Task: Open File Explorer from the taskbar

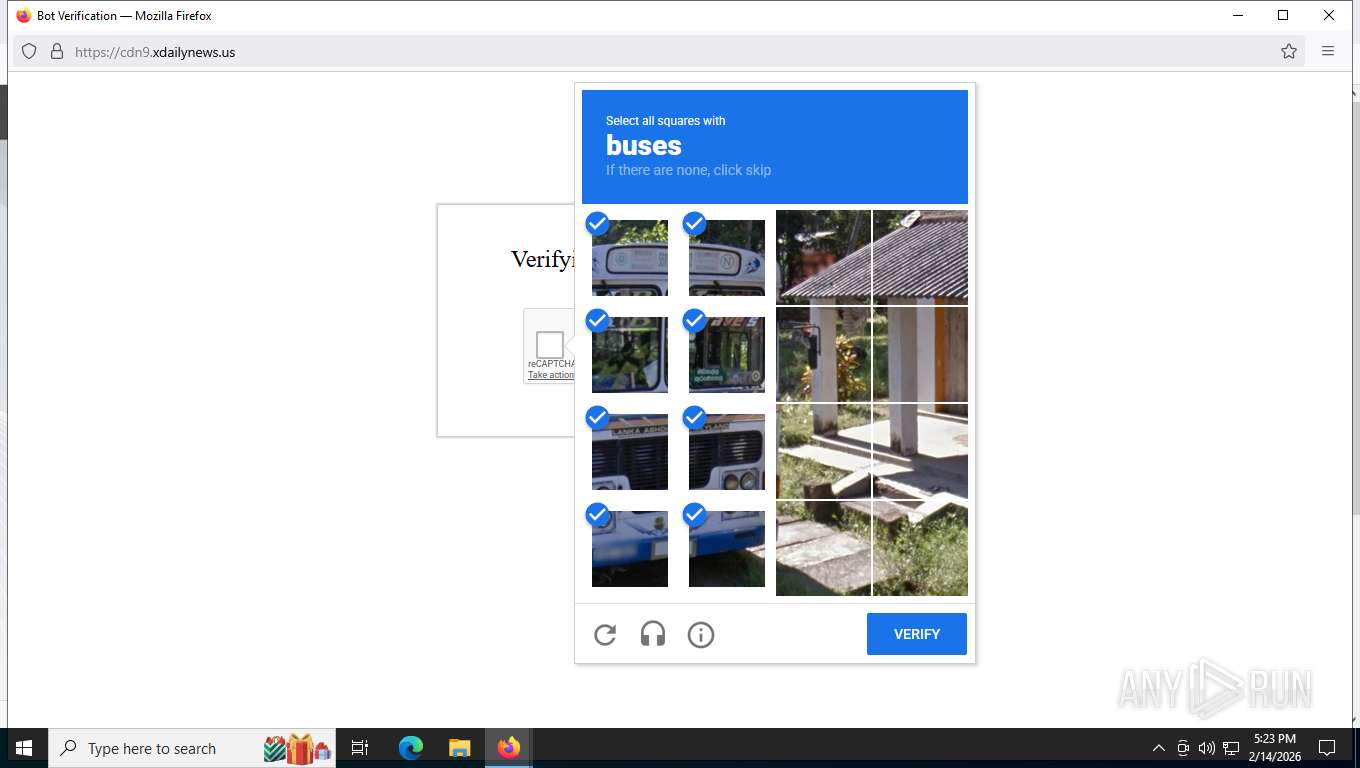Action: 459,748
